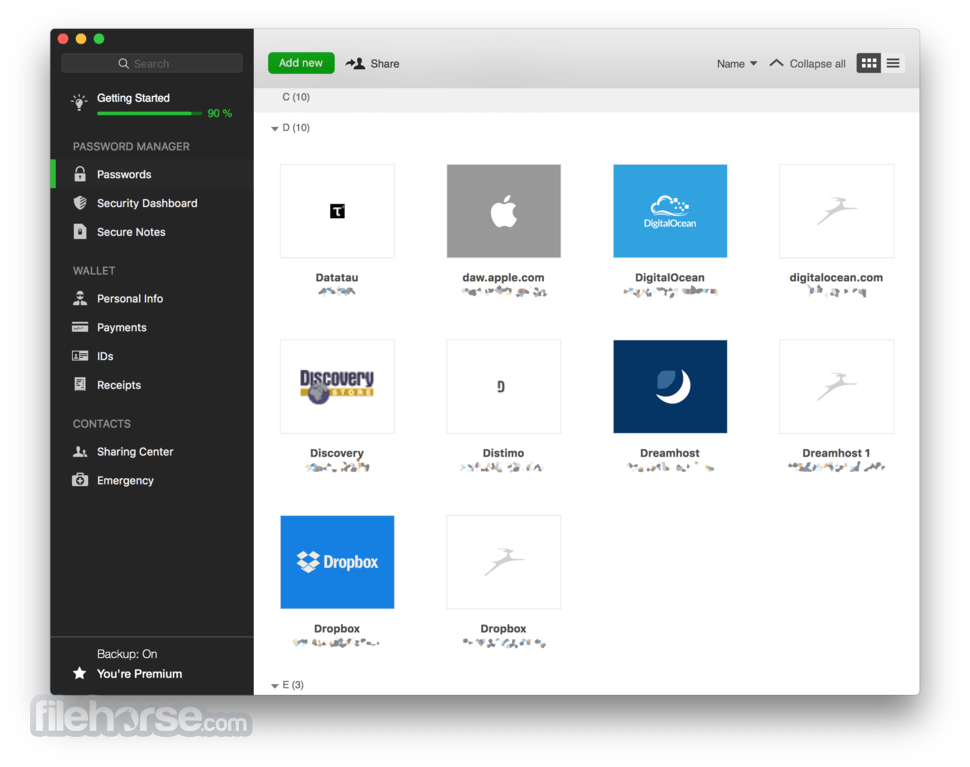Open the Dropbox tile with gazelle placeholder

pos(504,562)
